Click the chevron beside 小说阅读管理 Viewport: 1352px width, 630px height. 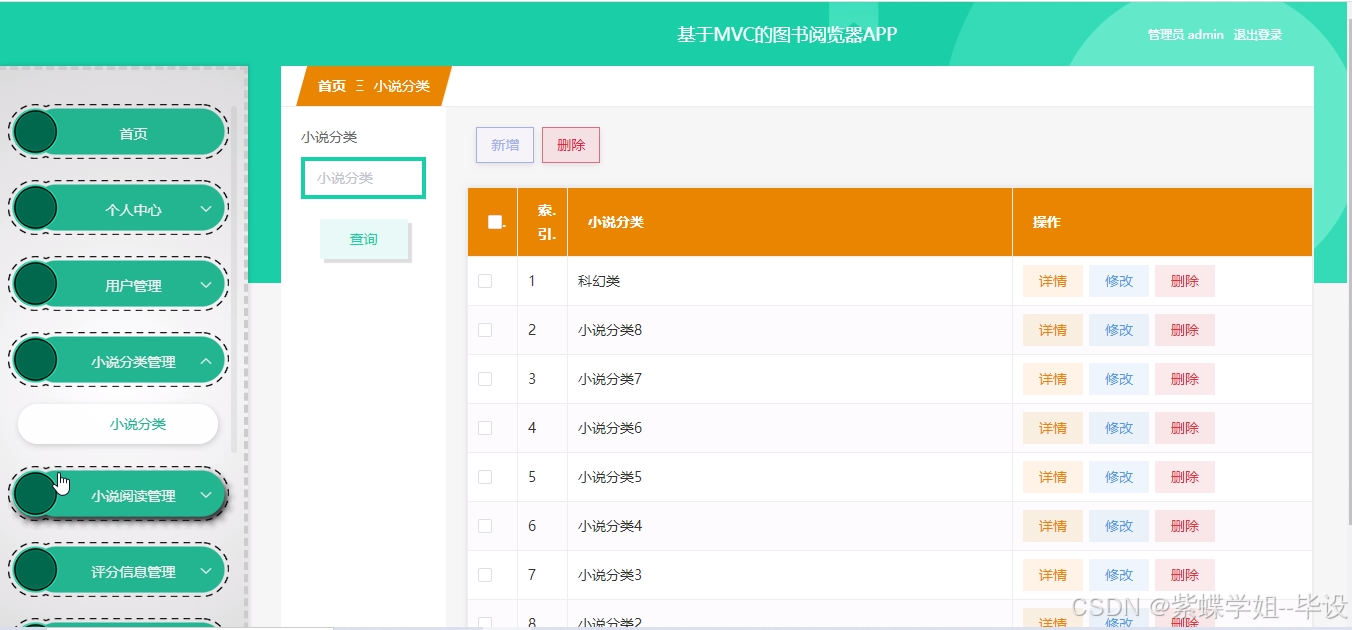point(206,495)
